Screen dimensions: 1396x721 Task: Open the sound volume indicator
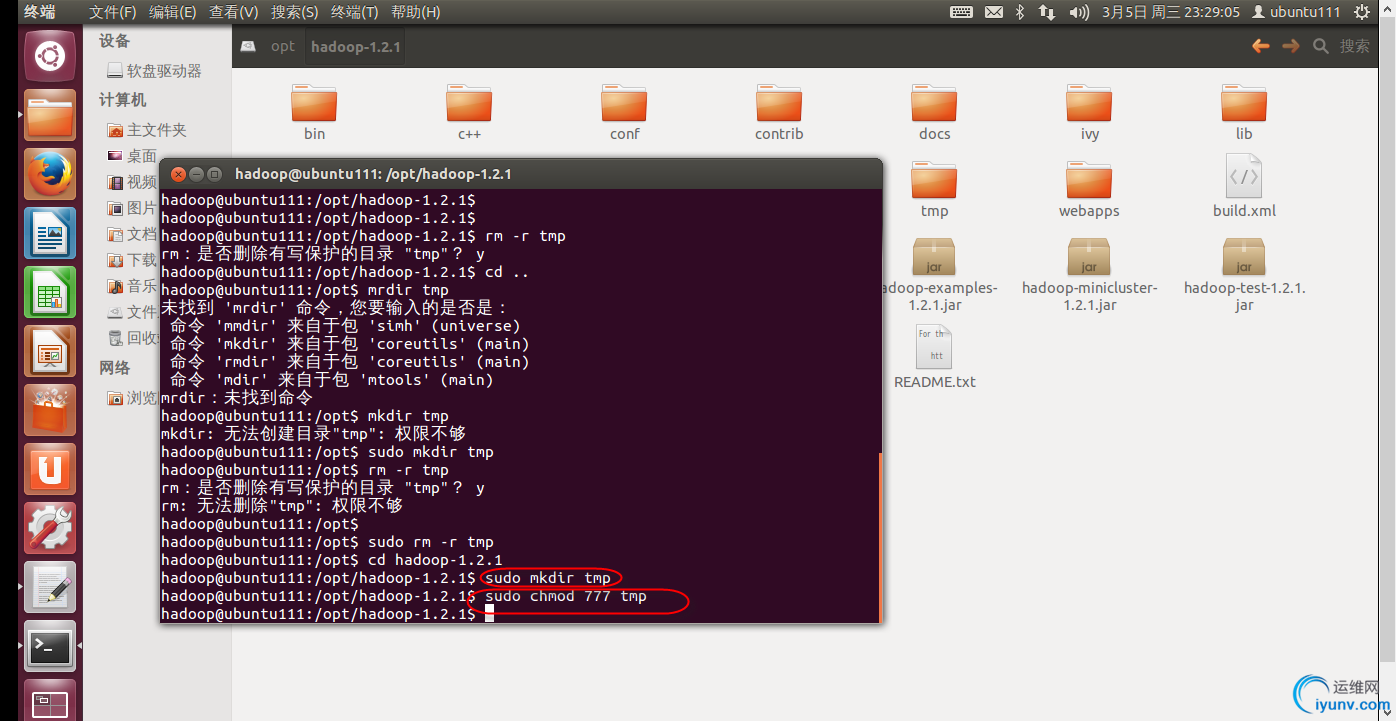pyautogui.click(x=1079, y=12)
